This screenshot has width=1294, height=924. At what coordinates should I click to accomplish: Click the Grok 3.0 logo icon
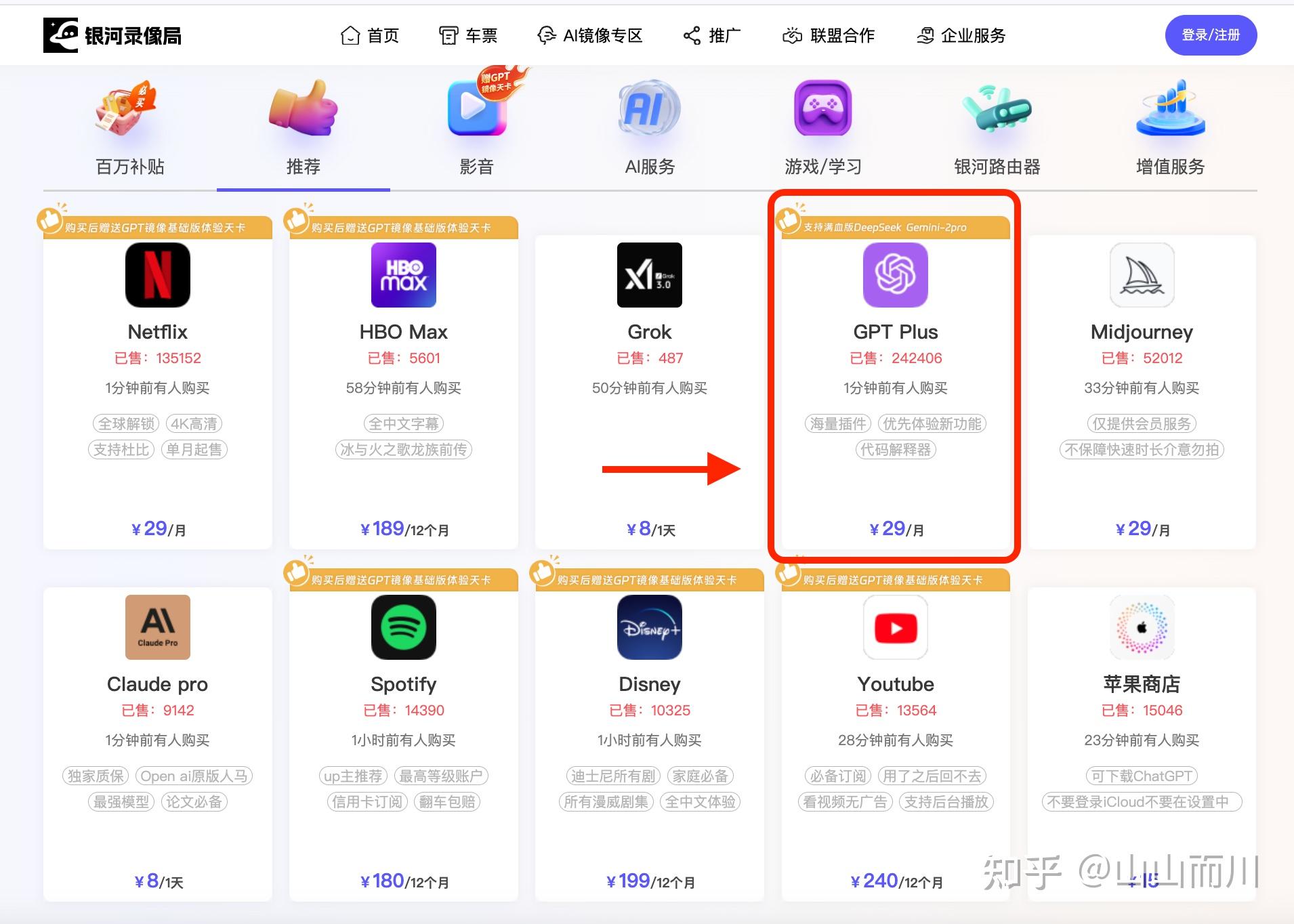(650, 275)
